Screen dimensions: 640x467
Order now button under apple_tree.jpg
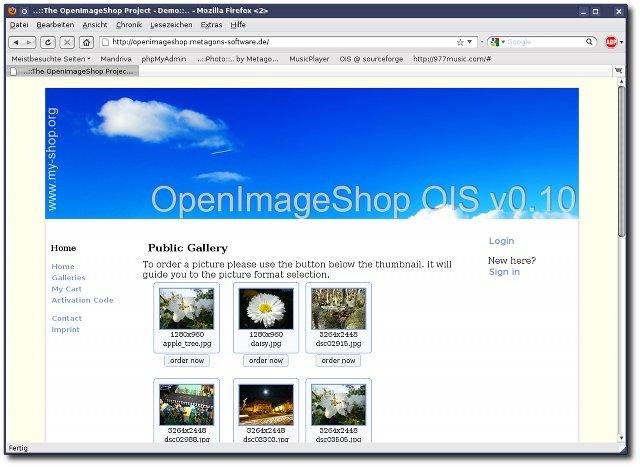187,360
